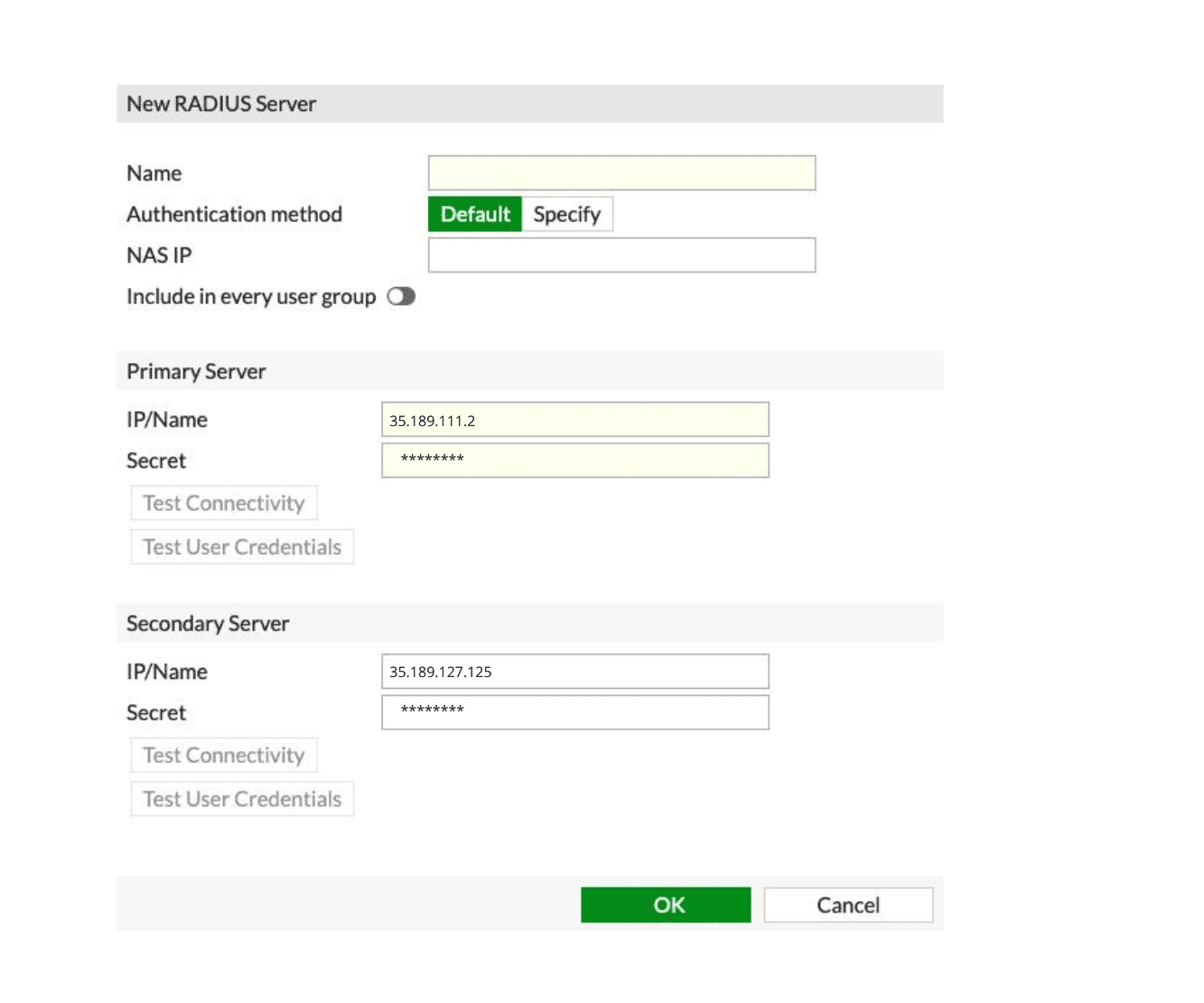Click Primary Server IP/Name field

pyautogui.click(x=574, y=420)
